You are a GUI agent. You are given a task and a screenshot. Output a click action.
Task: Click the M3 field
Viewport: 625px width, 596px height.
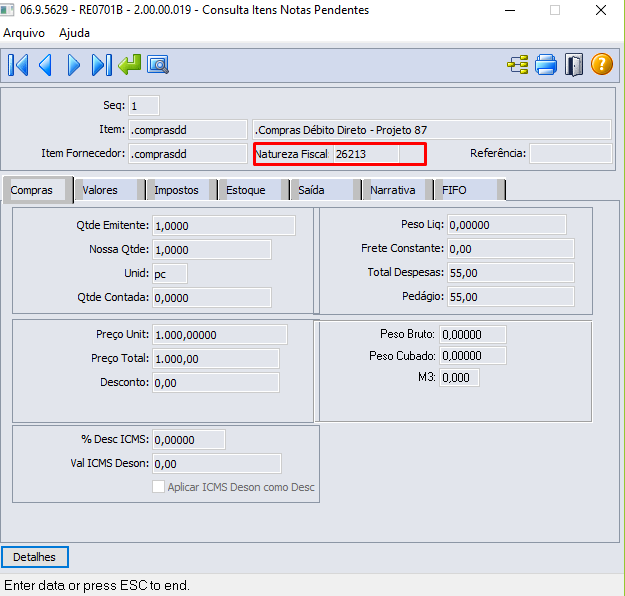pyautogui.click(x=459, y=377)
